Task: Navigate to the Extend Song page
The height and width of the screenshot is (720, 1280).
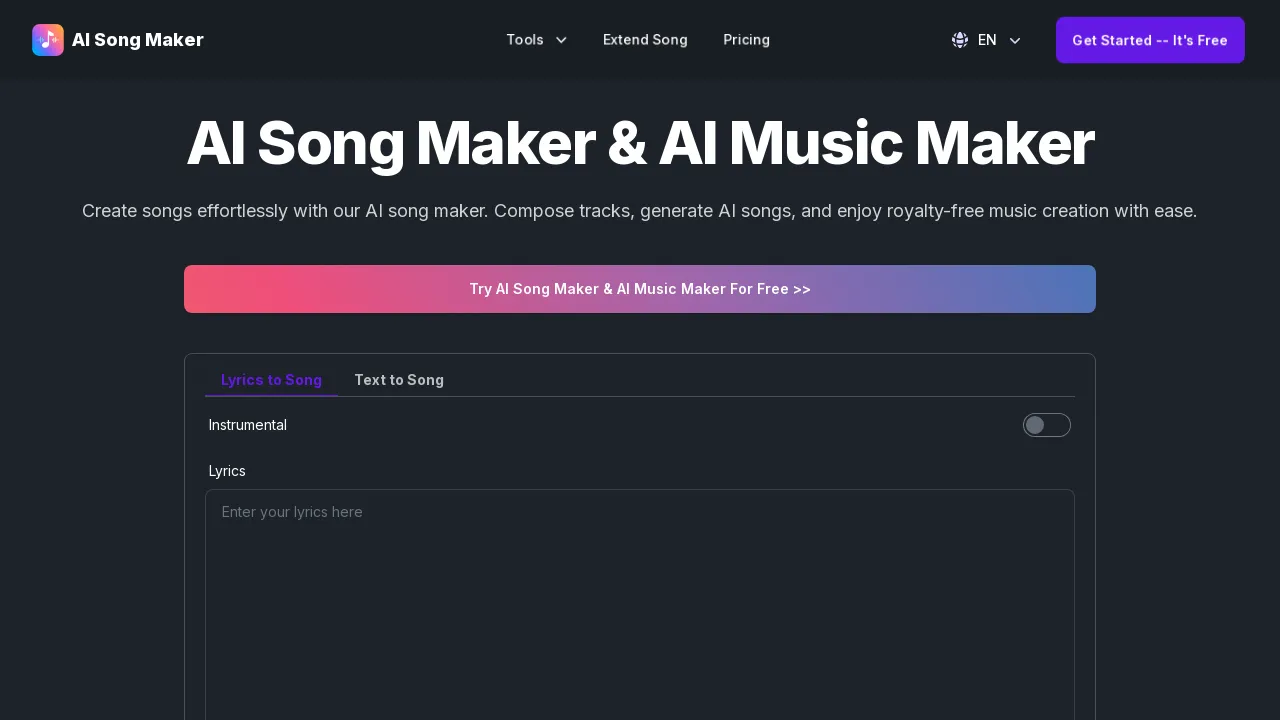Action: pos(645,40)
